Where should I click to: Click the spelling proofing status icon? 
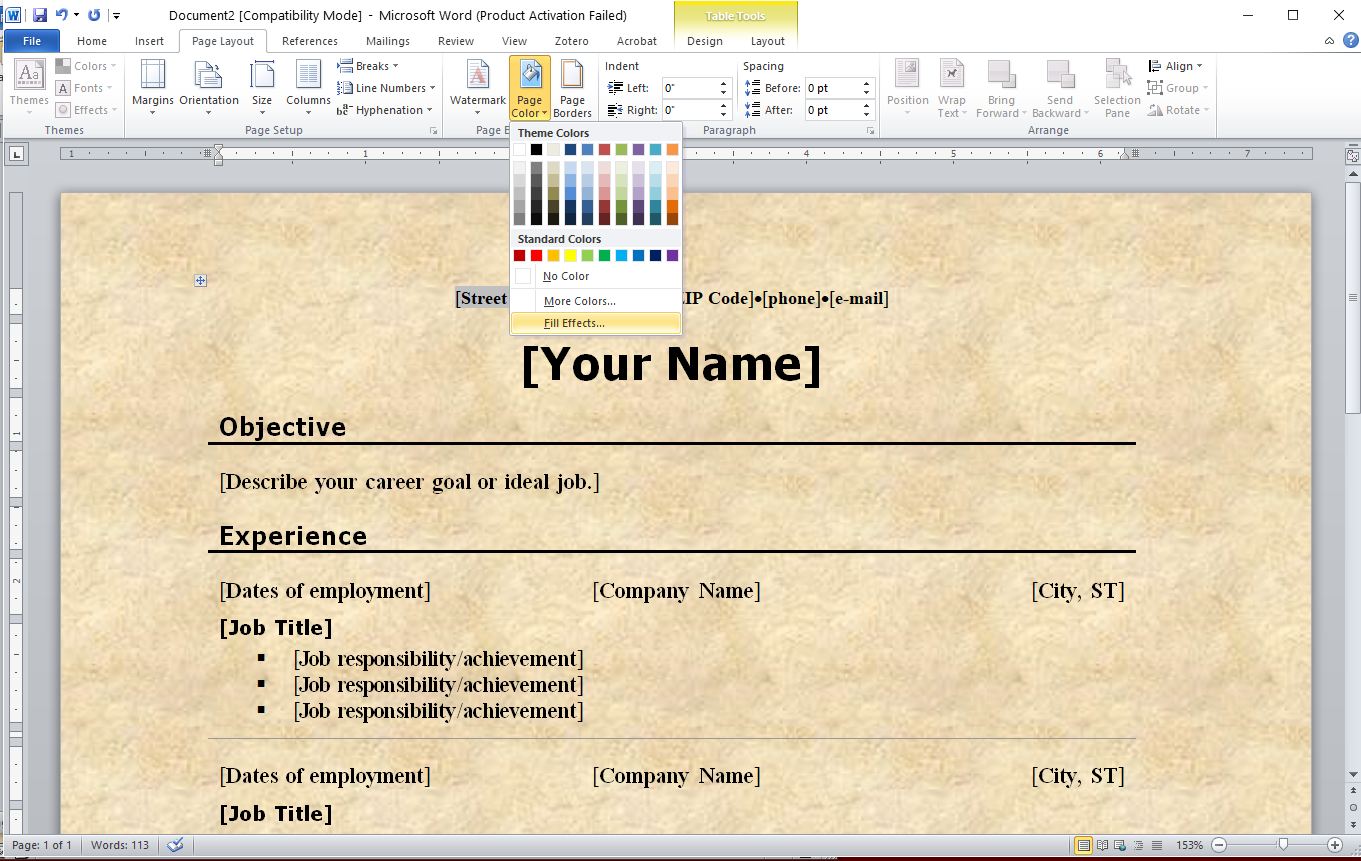[176, 845]
